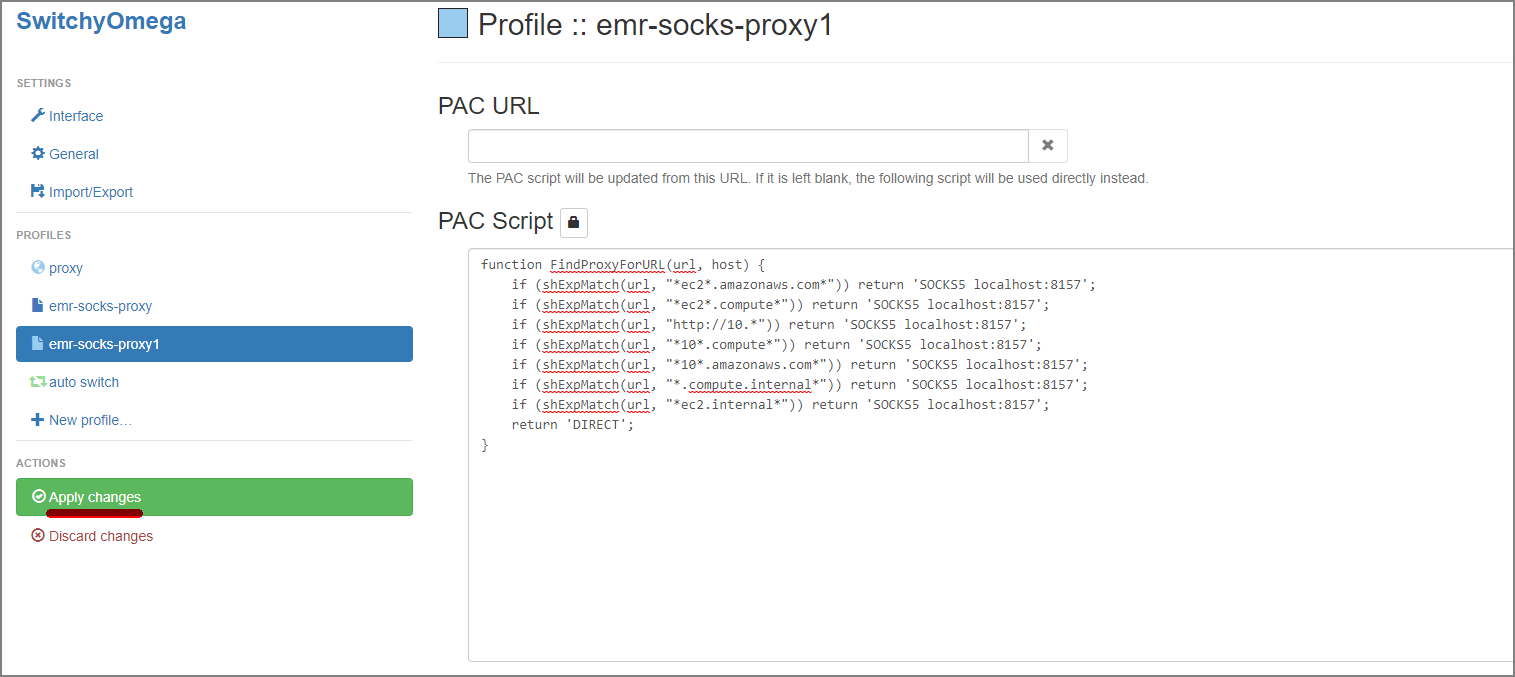The width and height of the screenshot is (1515, 677).
Task: Click the blue profile color swatch
Action: point(453,22)
